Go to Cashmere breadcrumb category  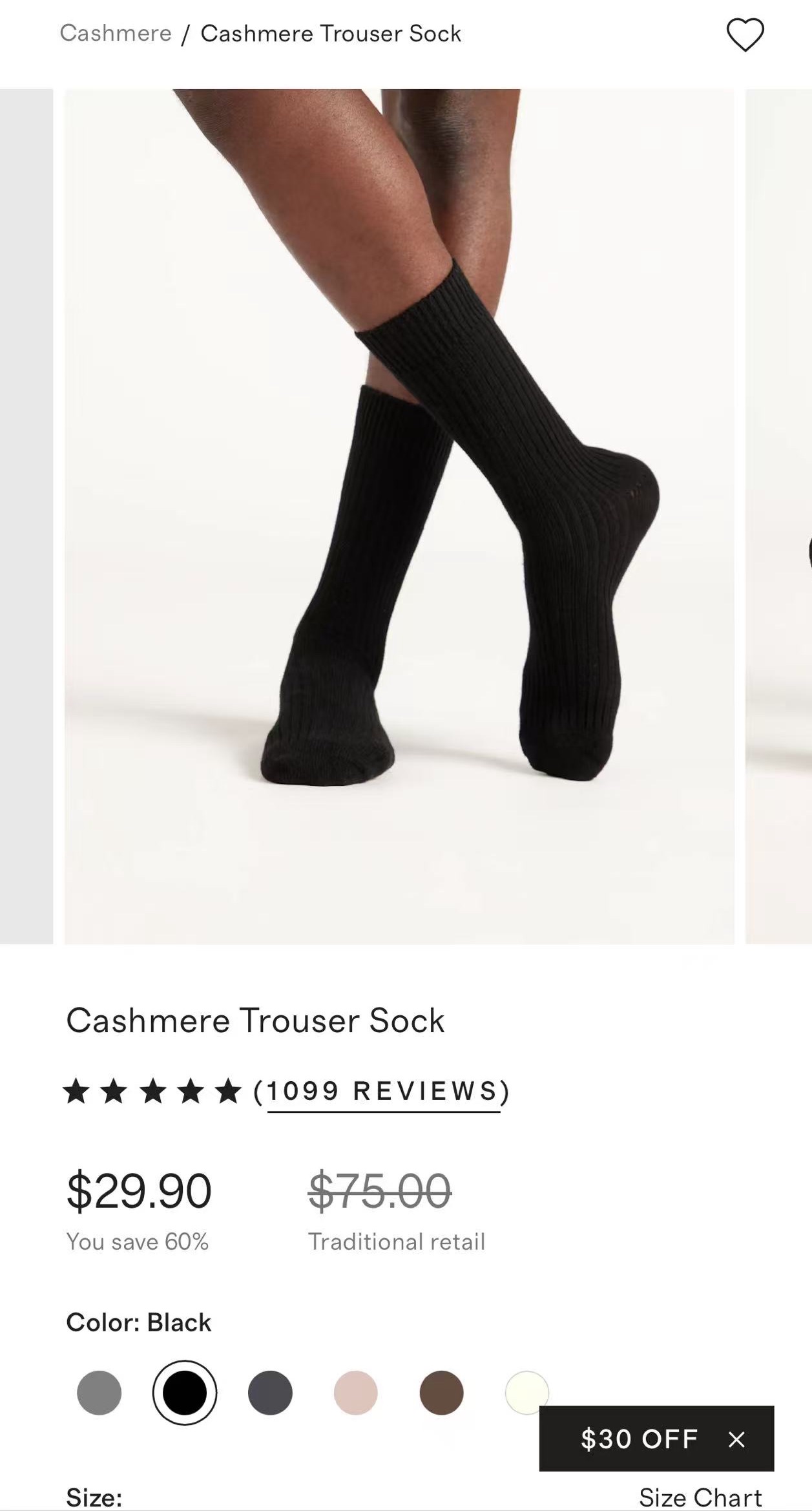coord(116,33)
